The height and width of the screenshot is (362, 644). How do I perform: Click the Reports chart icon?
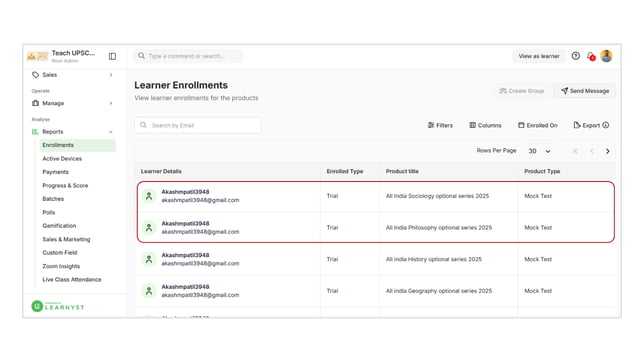click(x=35, y=131)
